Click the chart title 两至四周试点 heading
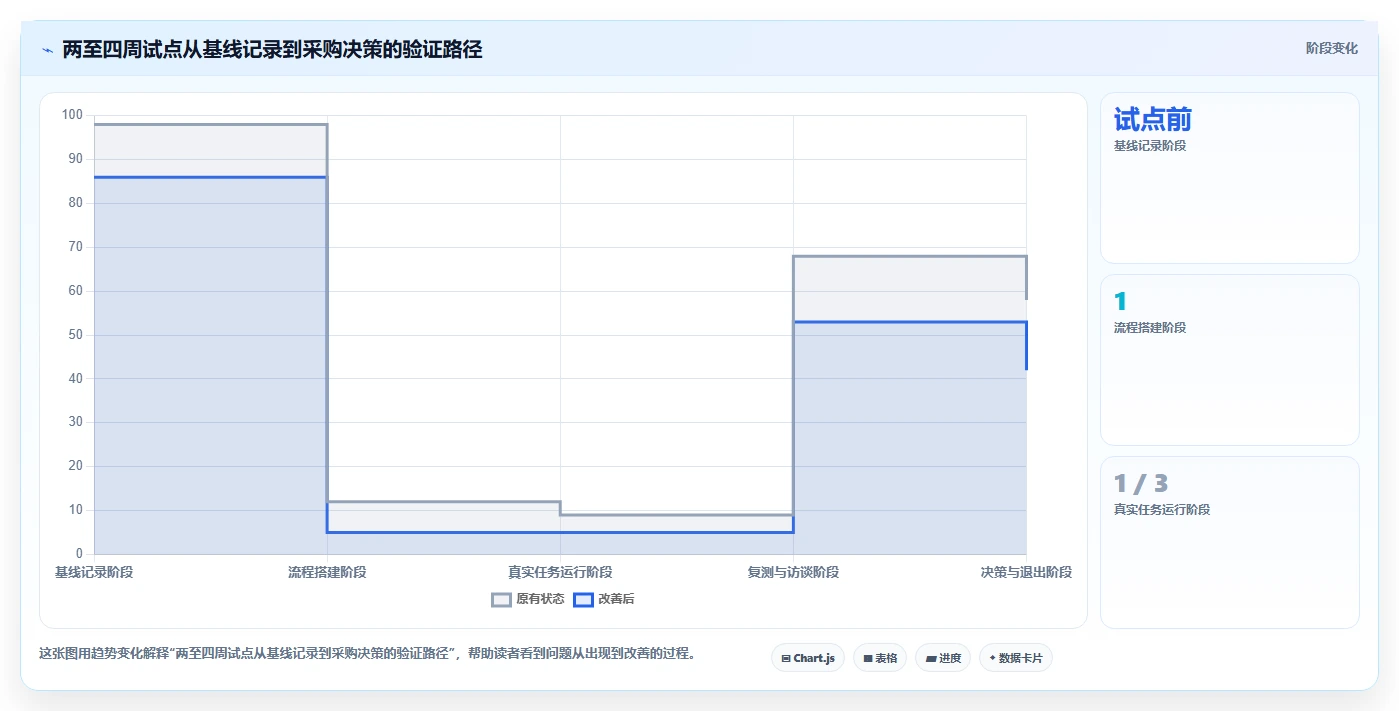The width and height of the screenshot is (1399, 711). point(272,50)
